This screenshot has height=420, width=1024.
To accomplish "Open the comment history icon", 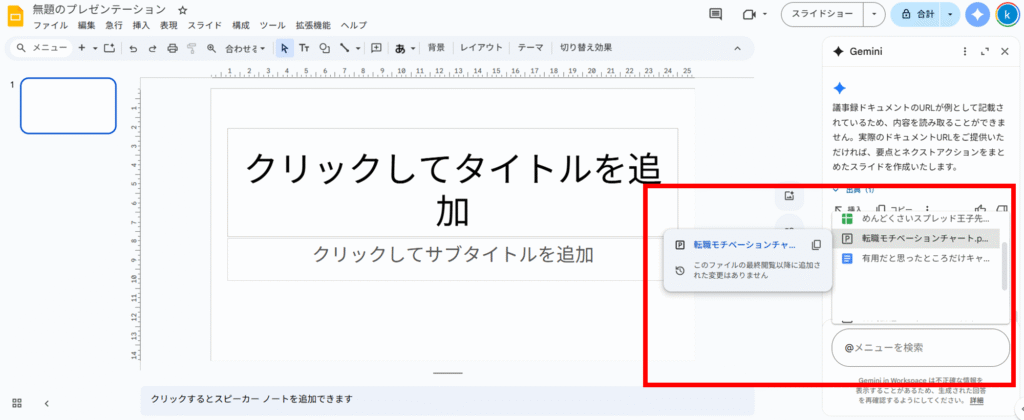I will tap(715, 15).
